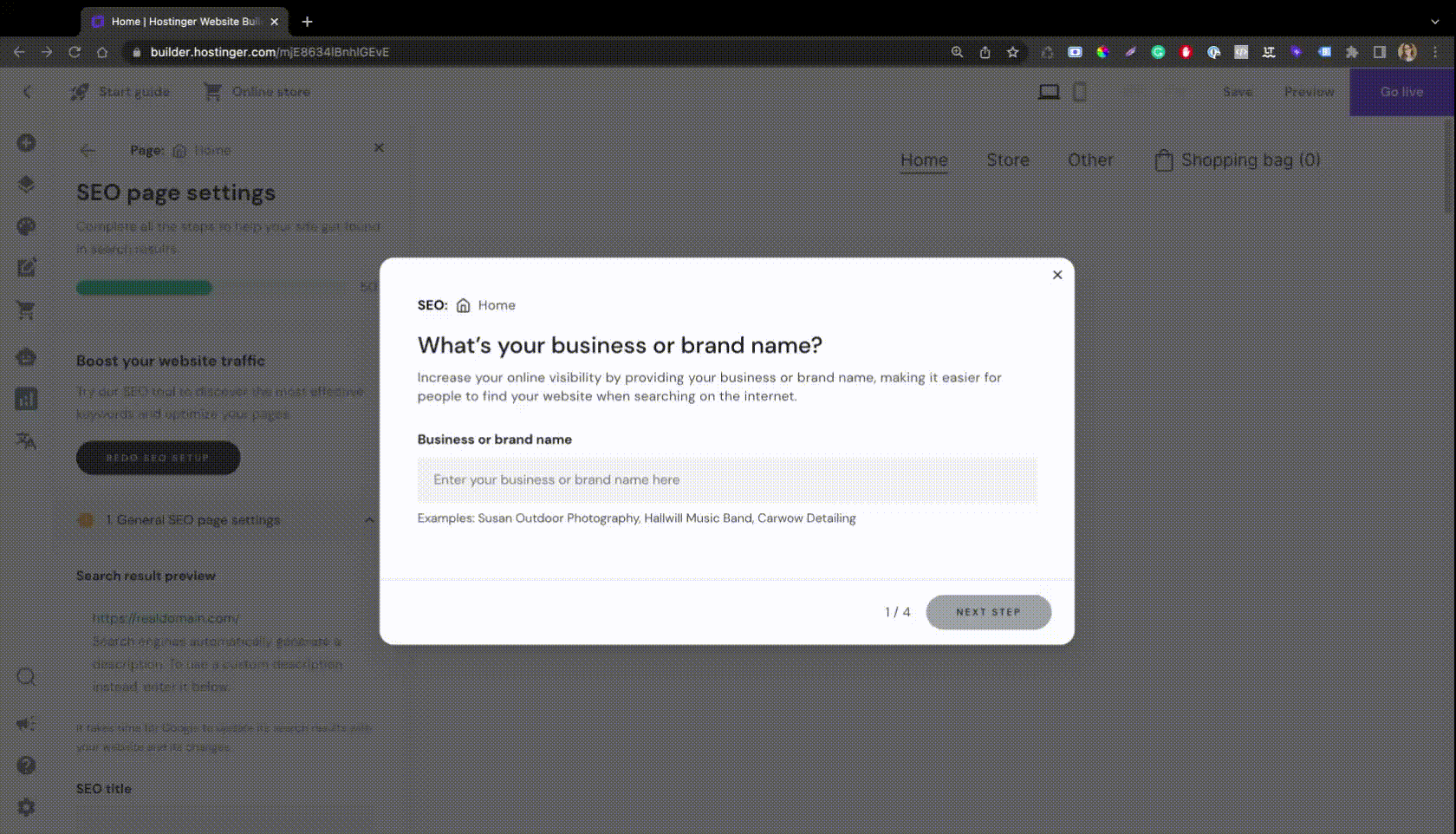Close the SEO setup dialog
The width and height of the screenshot is (1456, 834).
(1056, 275)
